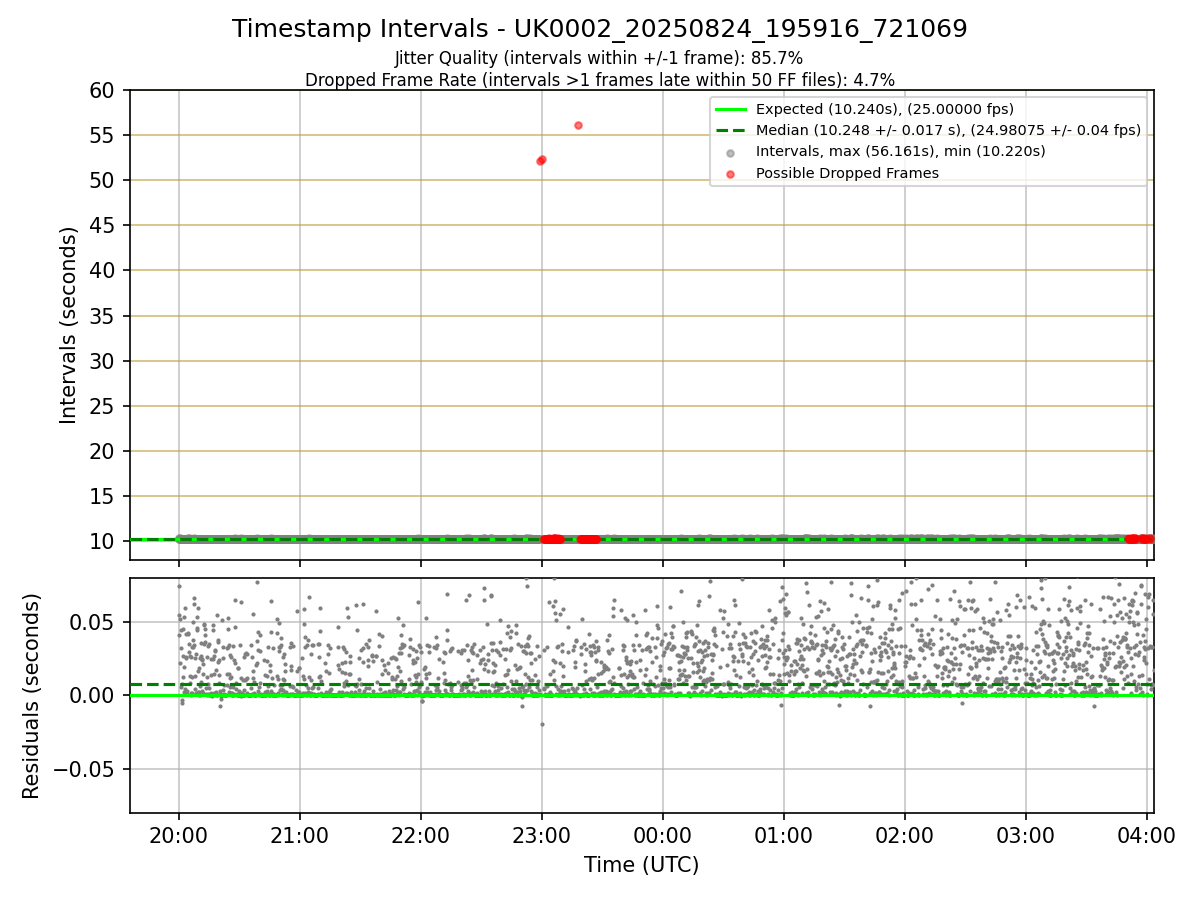
Task: Click the '10' interval axis tick label
Action: click(x=103, y=542)
